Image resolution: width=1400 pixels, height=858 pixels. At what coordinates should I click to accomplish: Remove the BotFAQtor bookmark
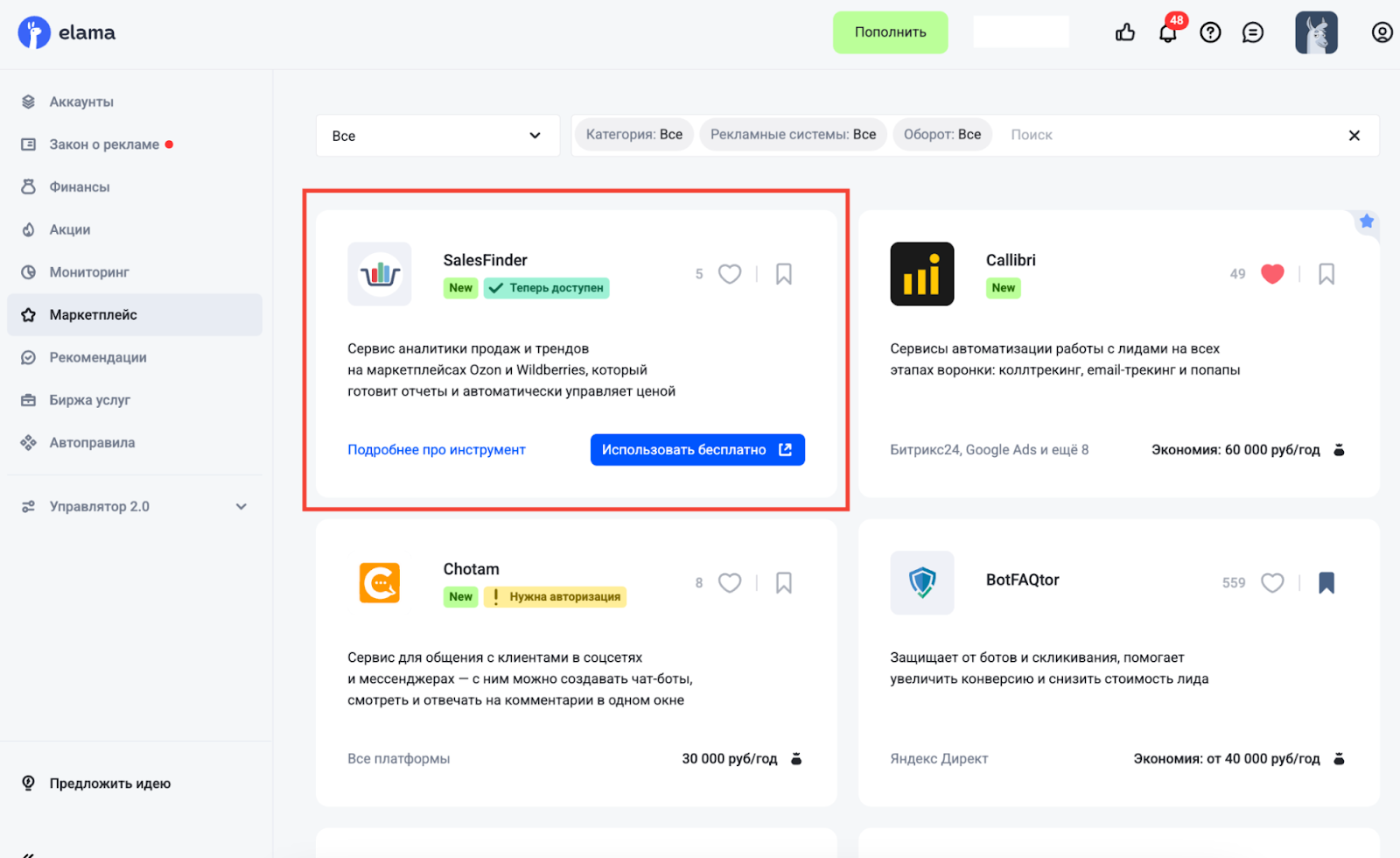click(1326, 583)
